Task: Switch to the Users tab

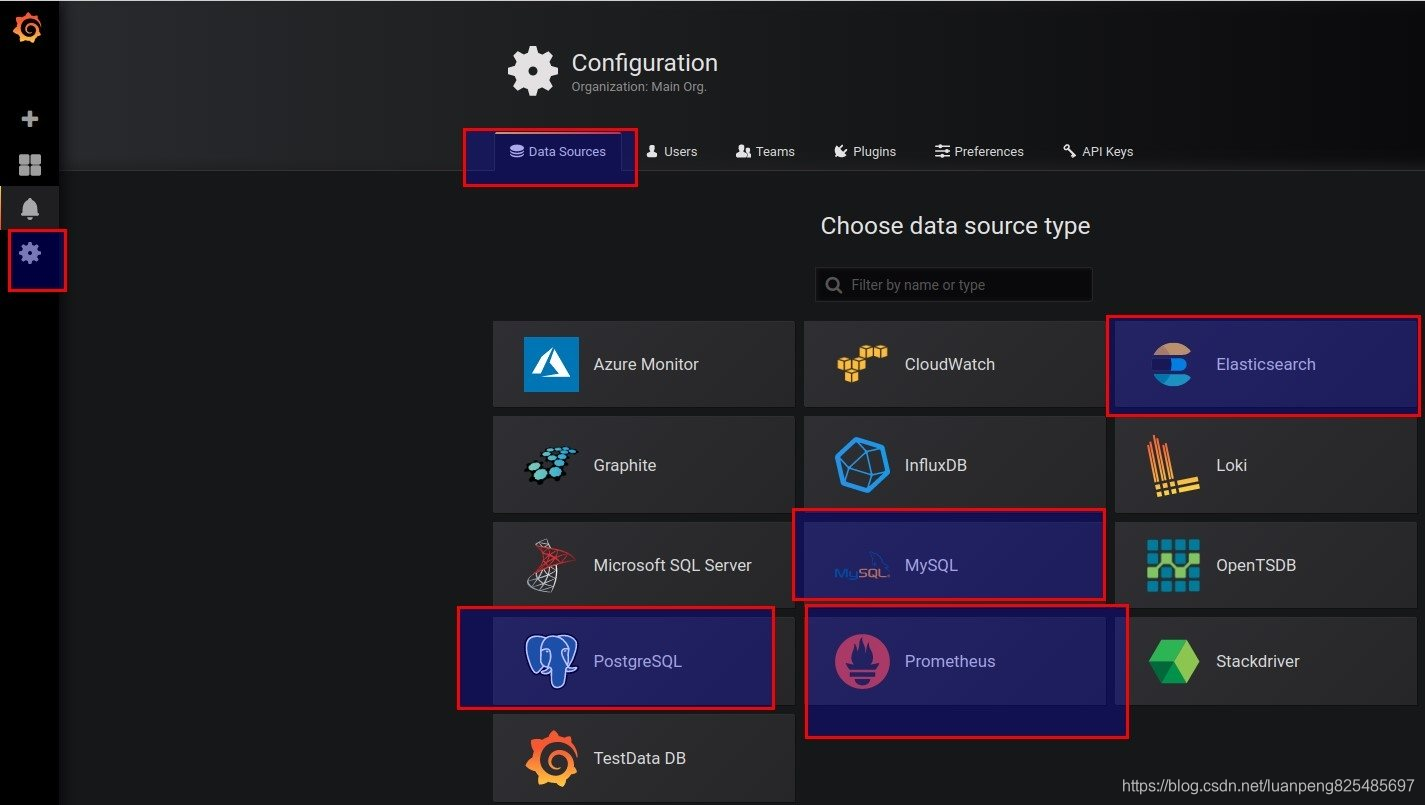Action: point(672,152)
